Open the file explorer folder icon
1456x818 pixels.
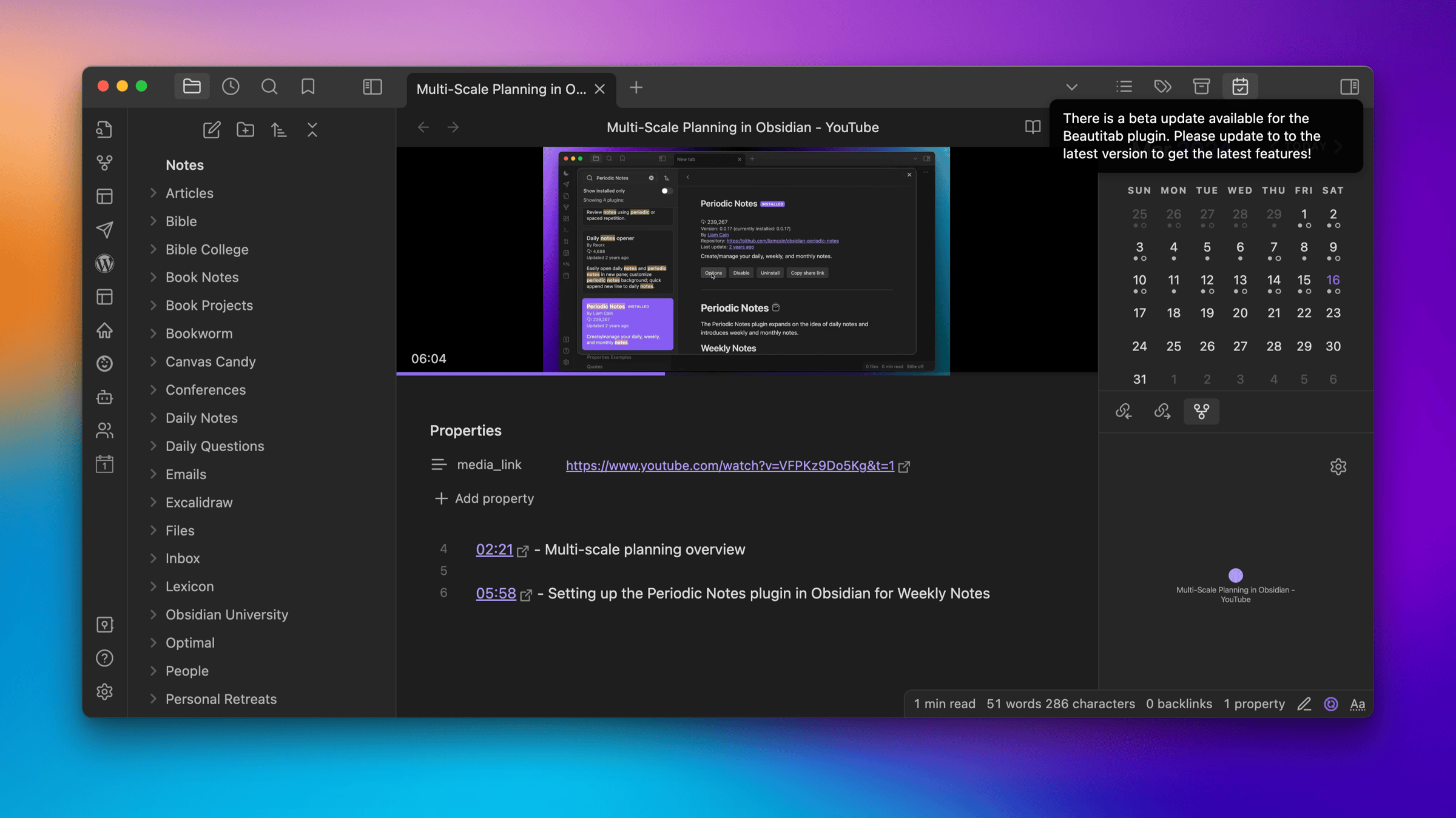click(x=192, y=87)
